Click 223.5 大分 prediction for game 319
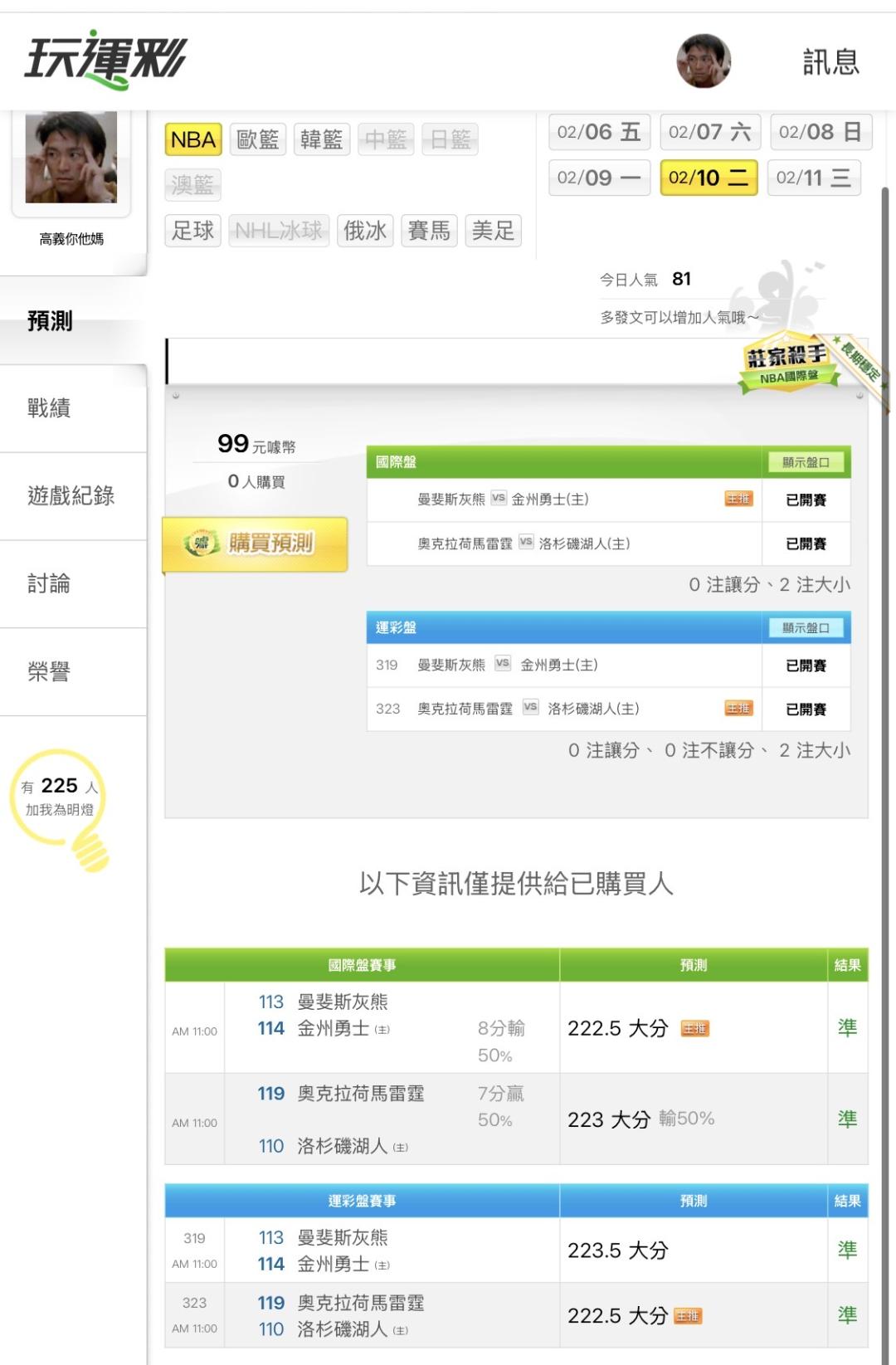896x1365 pixels. point(618,1250)
